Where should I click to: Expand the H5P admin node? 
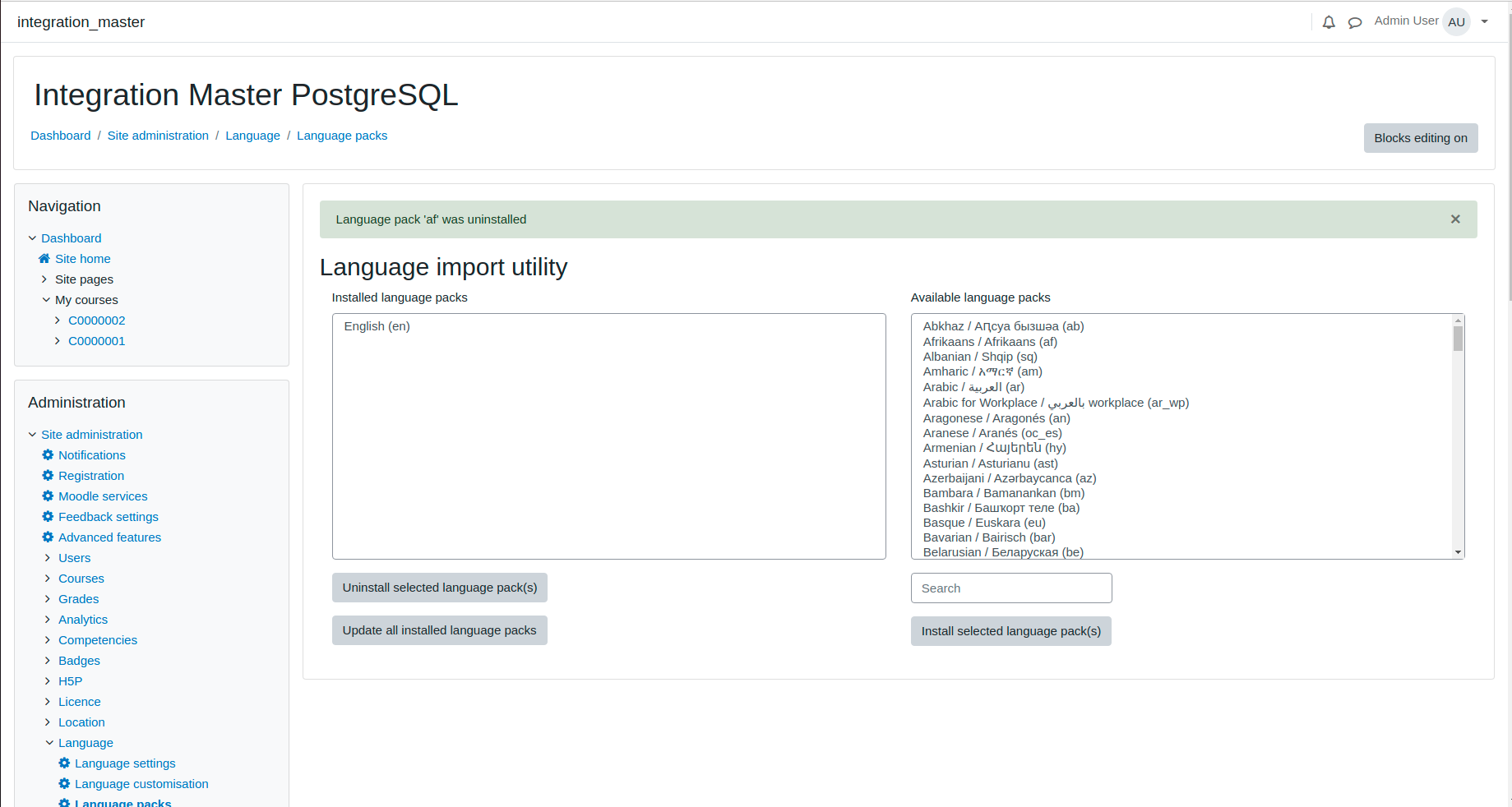point(48,681)
